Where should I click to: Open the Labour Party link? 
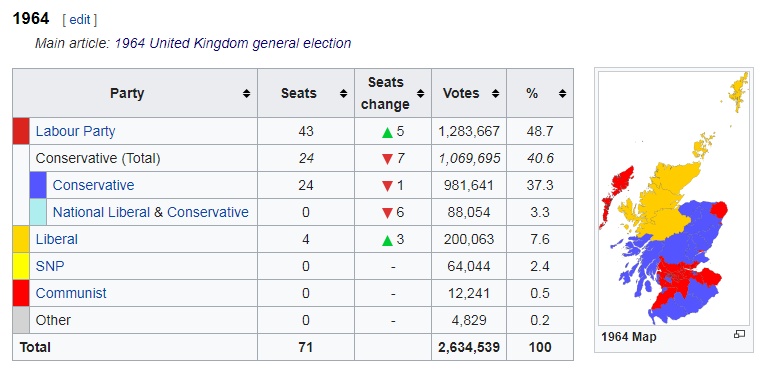76,131
